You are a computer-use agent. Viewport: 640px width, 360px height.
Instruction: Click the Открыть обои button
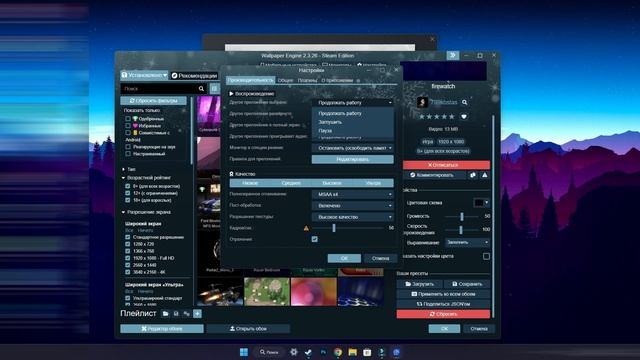pos(248,329)
